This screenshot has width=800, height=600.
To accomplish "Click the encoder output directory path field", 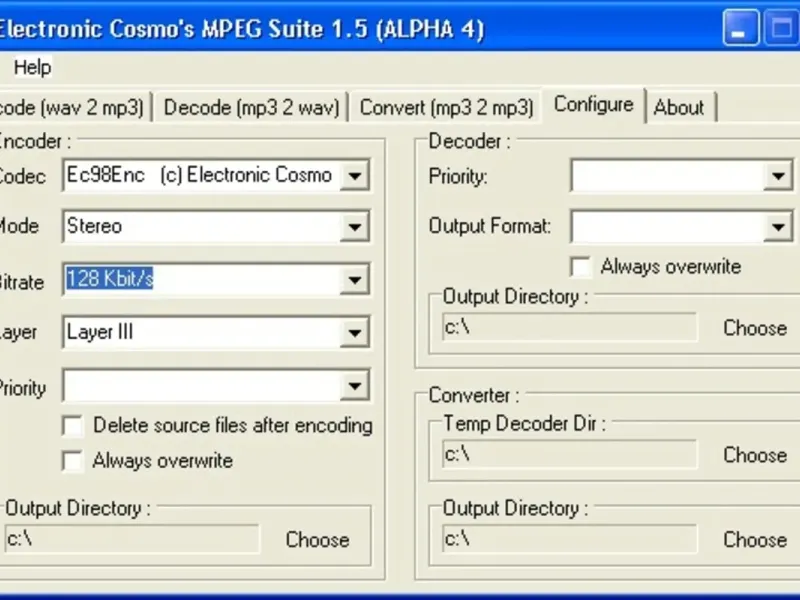I will pos(132,539).
